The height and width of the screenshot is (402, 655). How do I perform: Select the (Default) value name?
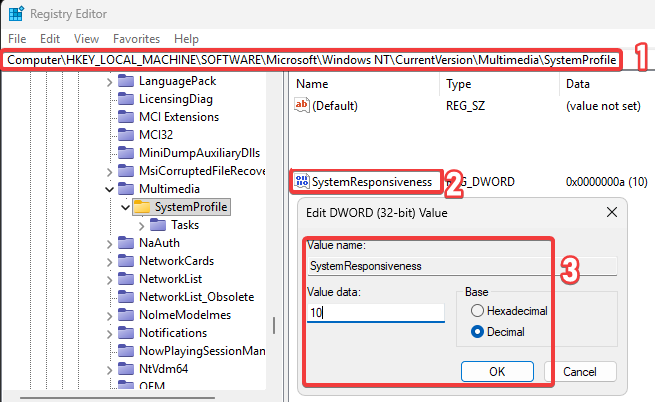coord(335,106)
